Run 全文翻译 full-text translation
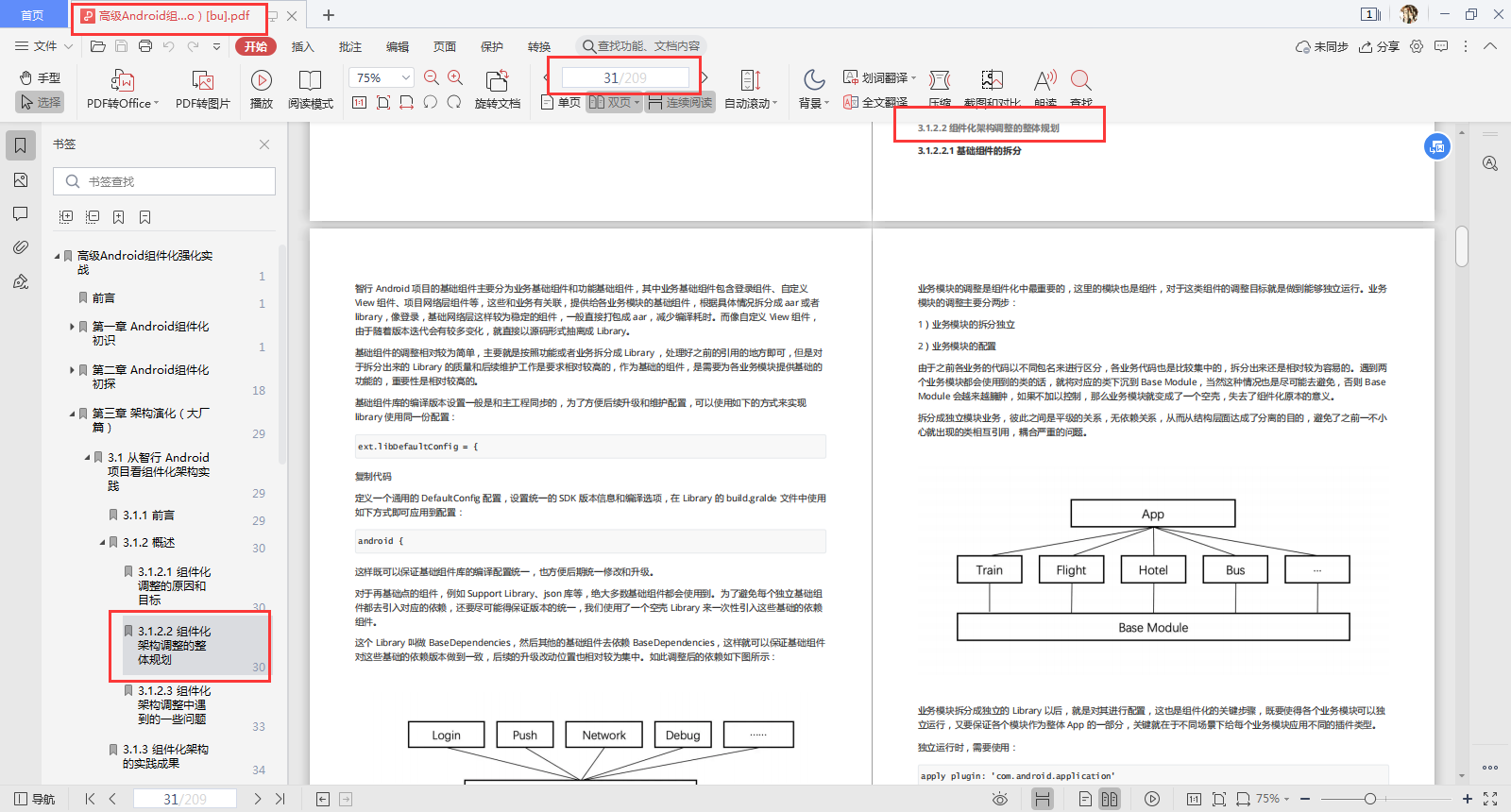The width and height of the screenshot is (1511, 812). 875,102
